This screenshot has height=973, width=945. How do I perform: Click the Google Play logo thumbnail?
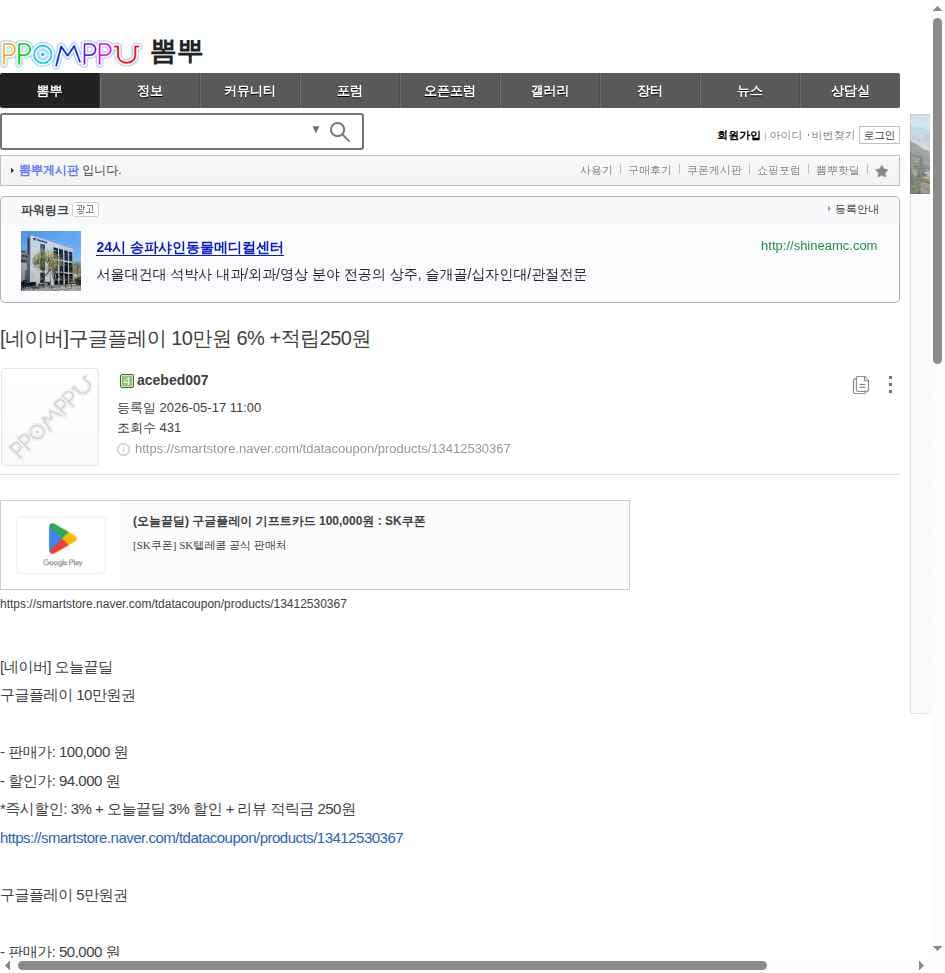[x=61, y=545]
